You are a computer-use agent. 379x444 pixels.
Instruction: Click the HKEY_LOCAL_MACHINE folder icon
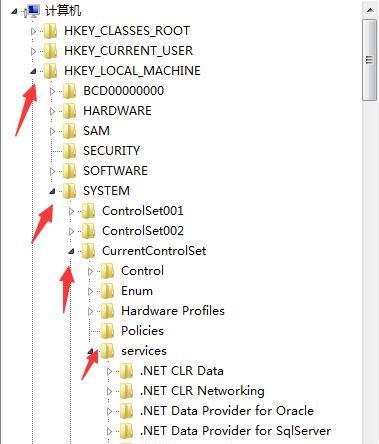tap(51, 71)
